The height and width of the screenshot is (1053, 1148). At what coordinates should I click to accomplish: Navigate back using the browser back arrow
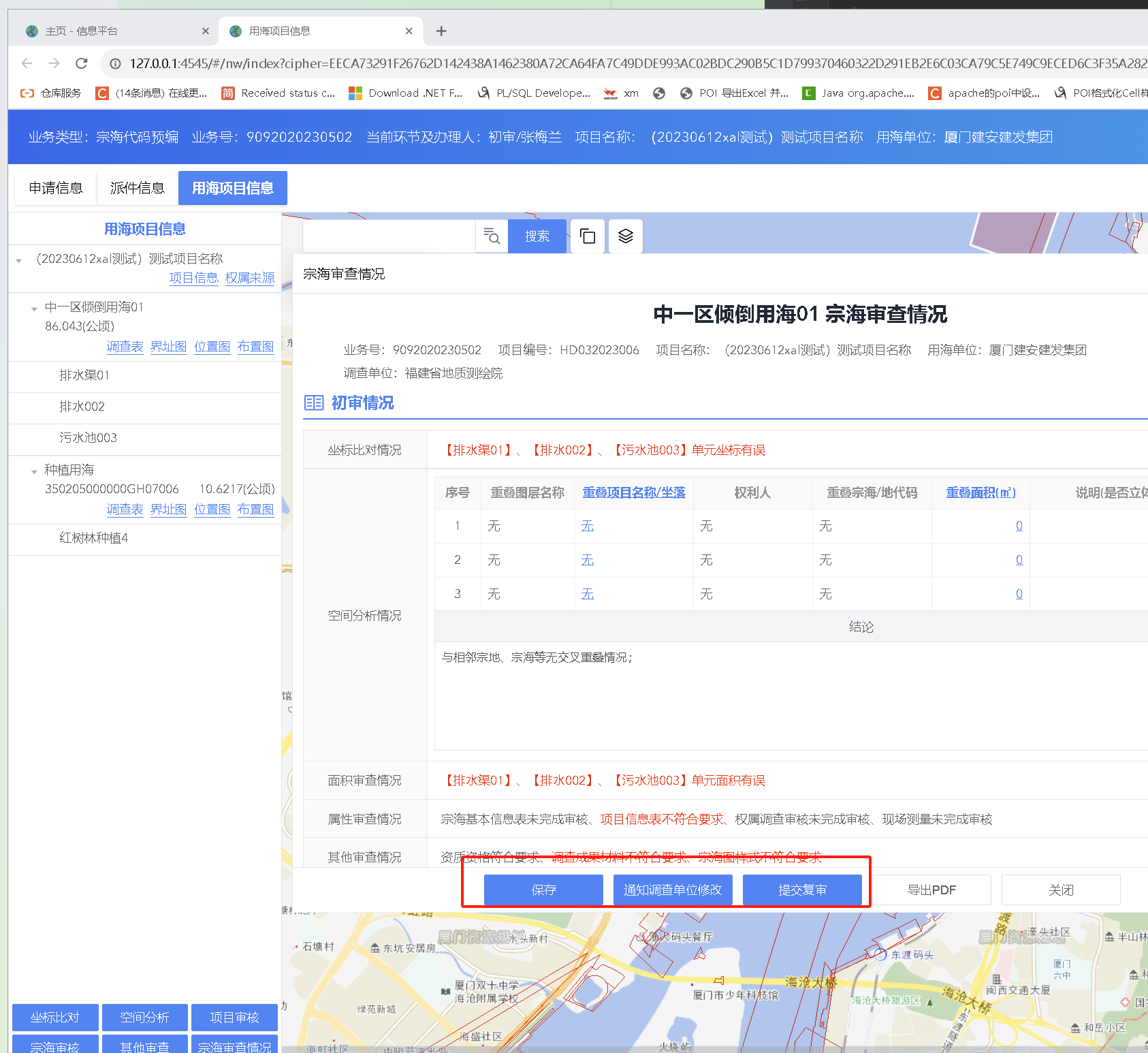click(x=27, y=63)
